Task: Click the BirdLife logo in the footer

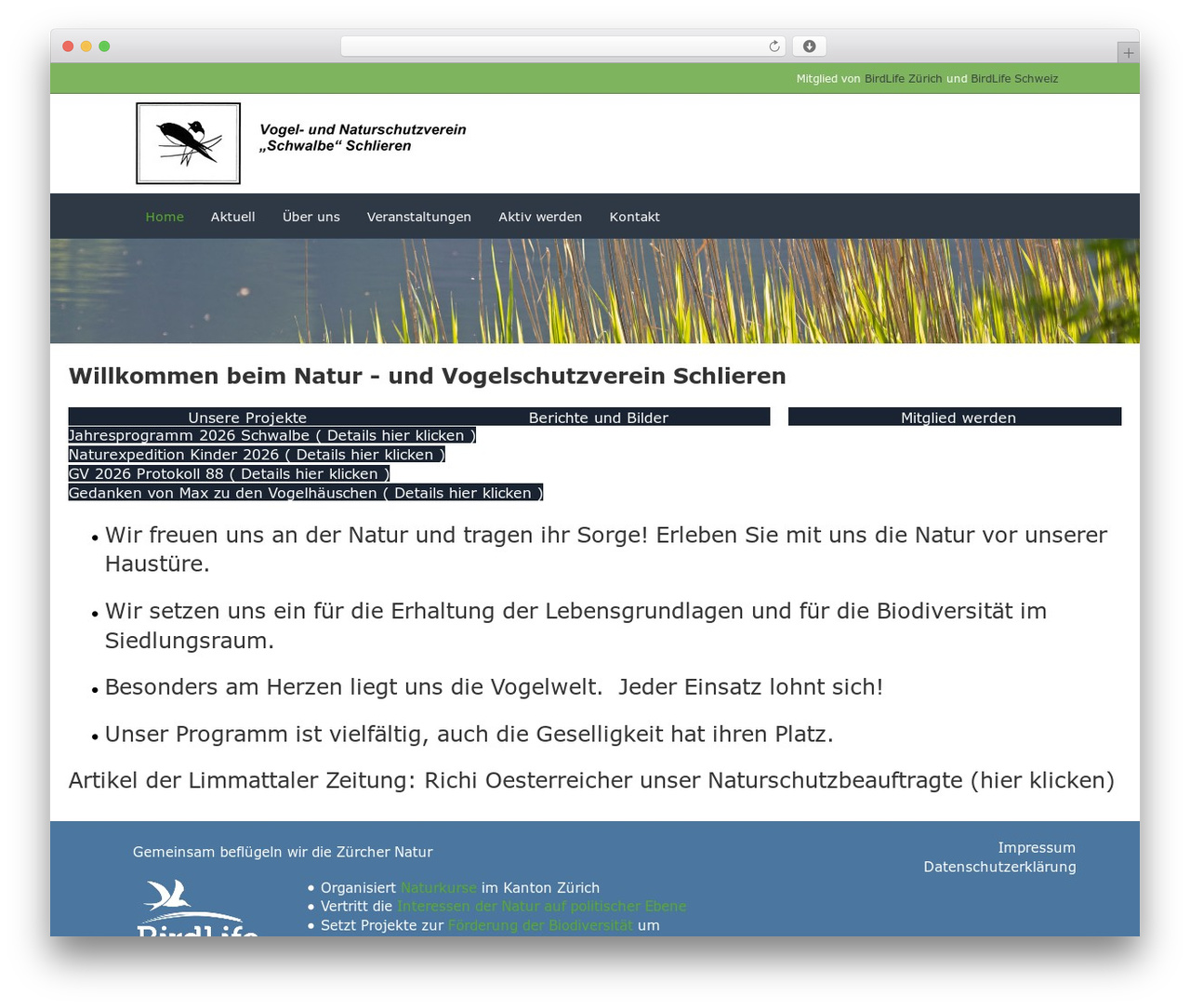Action: (x=197, y=908)
